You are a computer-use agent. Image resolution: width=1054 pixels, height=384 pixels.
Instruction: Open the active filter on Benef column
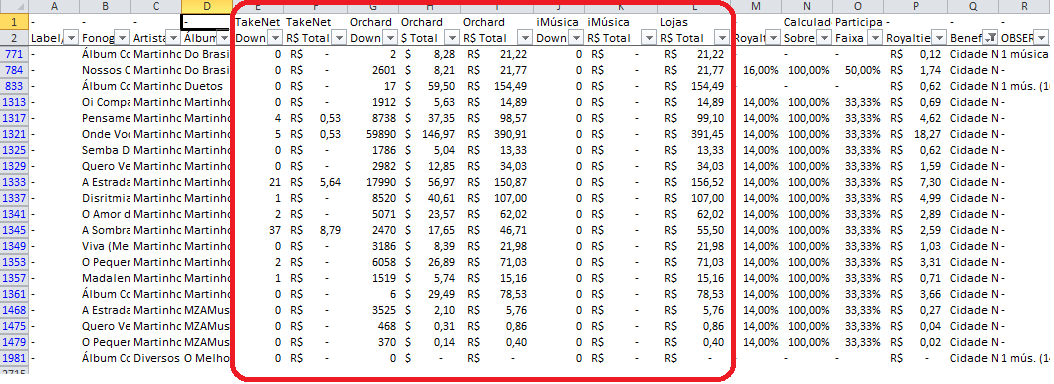coord(991,38)
